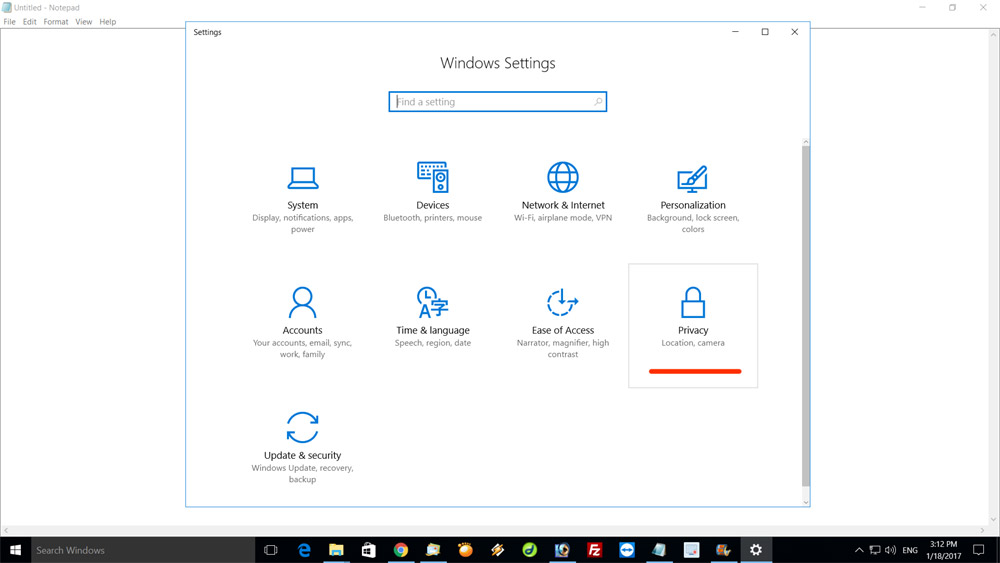Image resolution: width=1000 pixels, height=563 pixels.
Task: Click "Windows Update, recovery, backup" description
Action: 302,474
